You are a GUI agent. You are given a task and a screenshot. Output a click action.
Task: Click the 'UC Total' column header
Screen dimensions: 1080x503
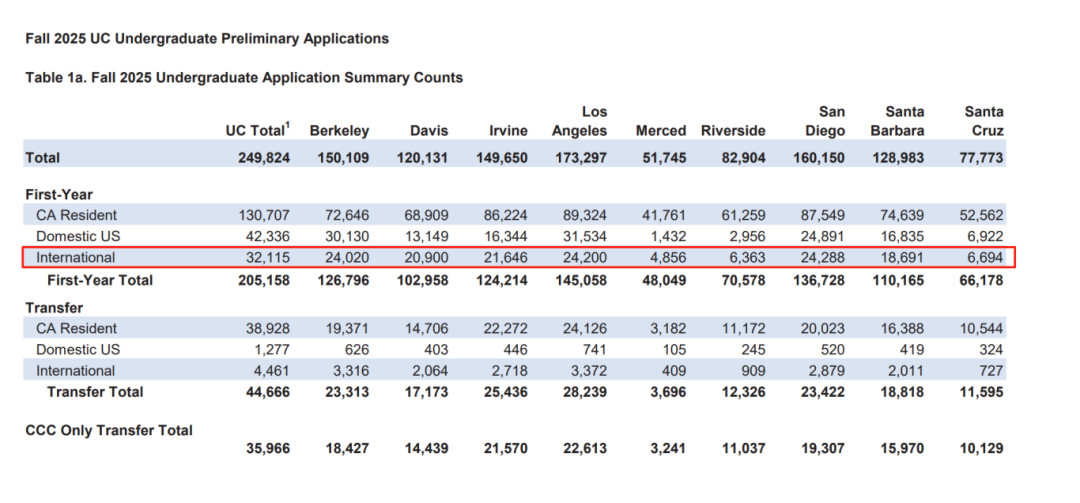258,130
